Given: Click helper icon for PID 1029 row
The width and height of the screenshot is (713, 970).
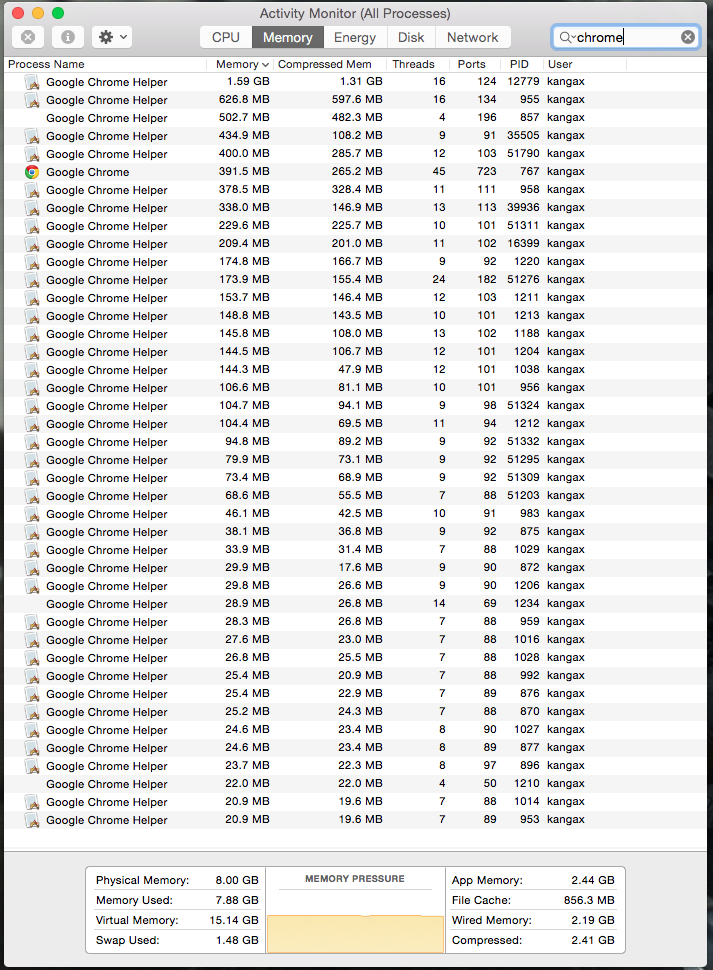Looking at the screenshot, I should click(x=32, y=550).
